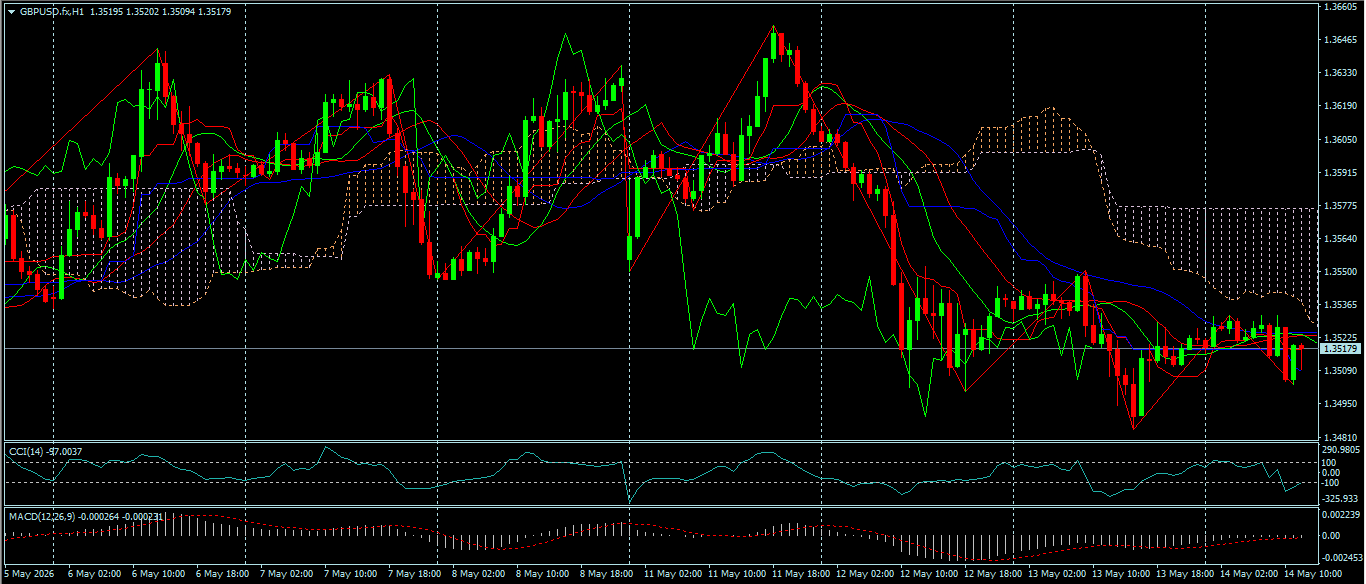Click the 290.9805 CCI scale value

(1341, 450)
